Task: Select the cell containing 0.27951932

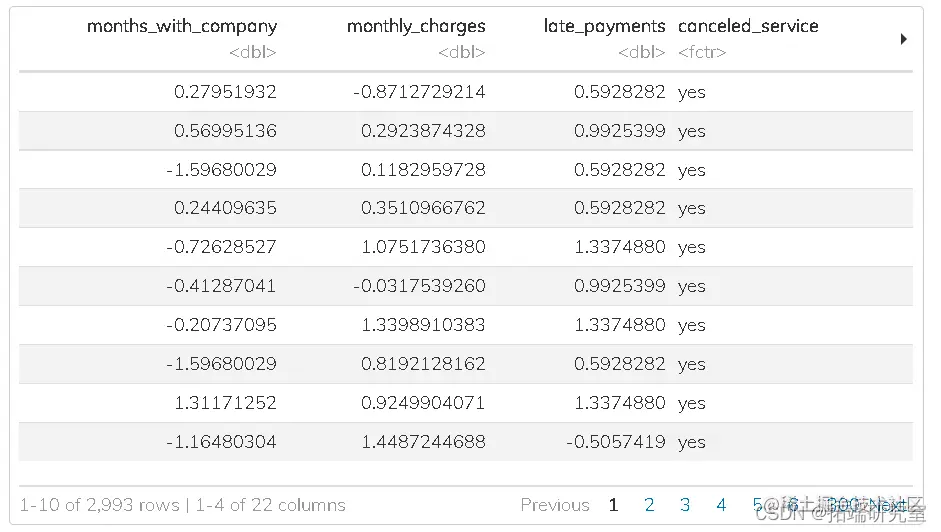Action: [225, 92]
